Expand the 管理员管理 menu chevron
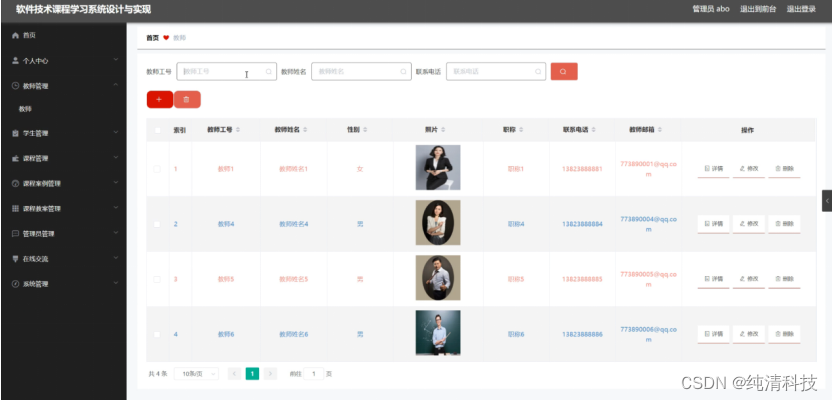Viewport: 833px width, 401px height. pyautogui.click(x=116, y=233)
